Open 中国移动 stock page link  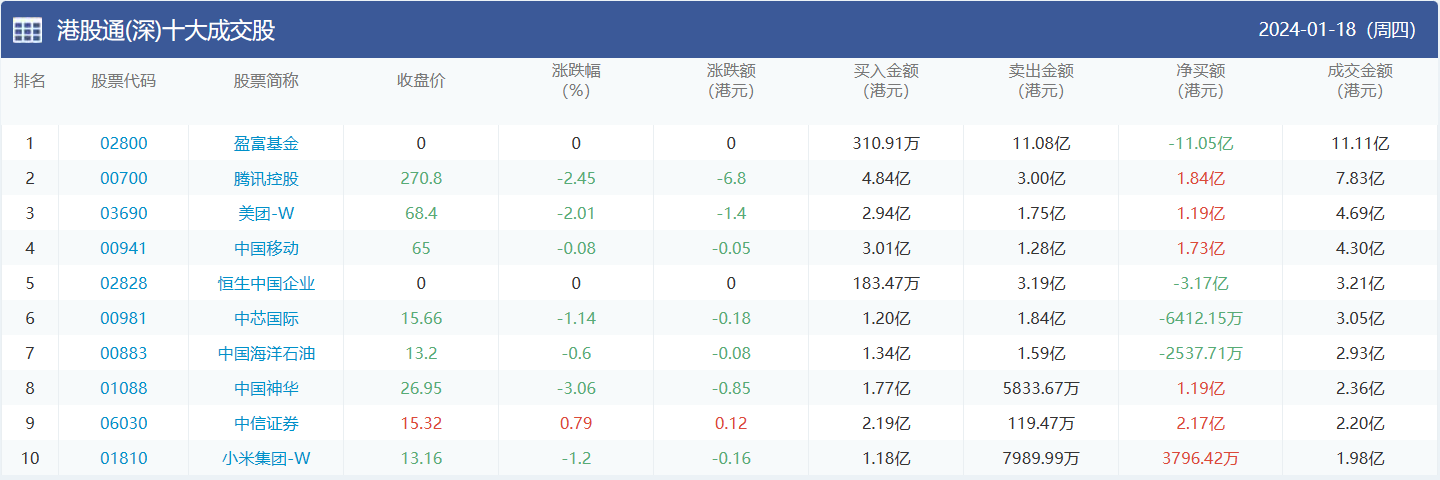[x=266, y=248]
